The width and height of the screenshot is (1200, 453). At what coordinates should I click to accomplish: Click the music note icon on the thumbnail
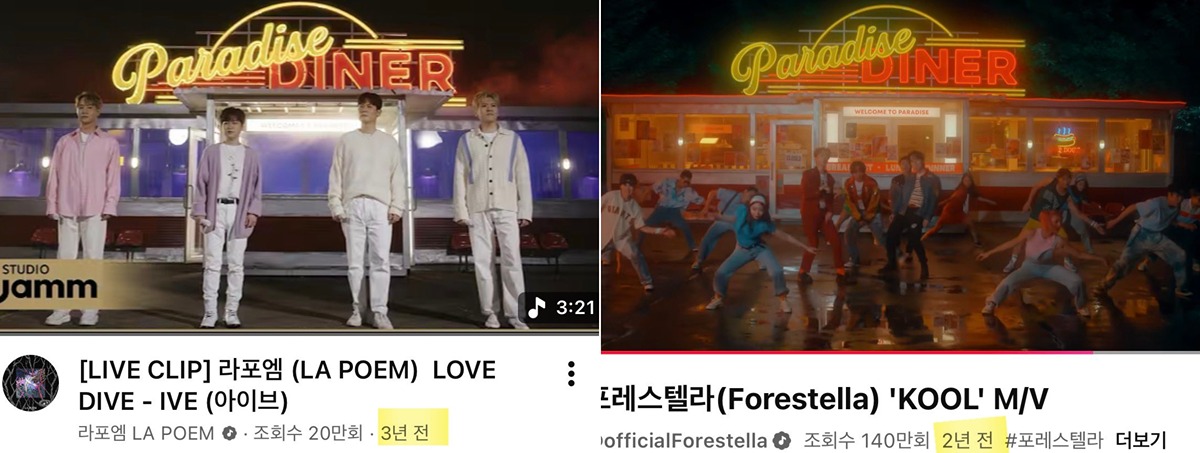(537, 307)
